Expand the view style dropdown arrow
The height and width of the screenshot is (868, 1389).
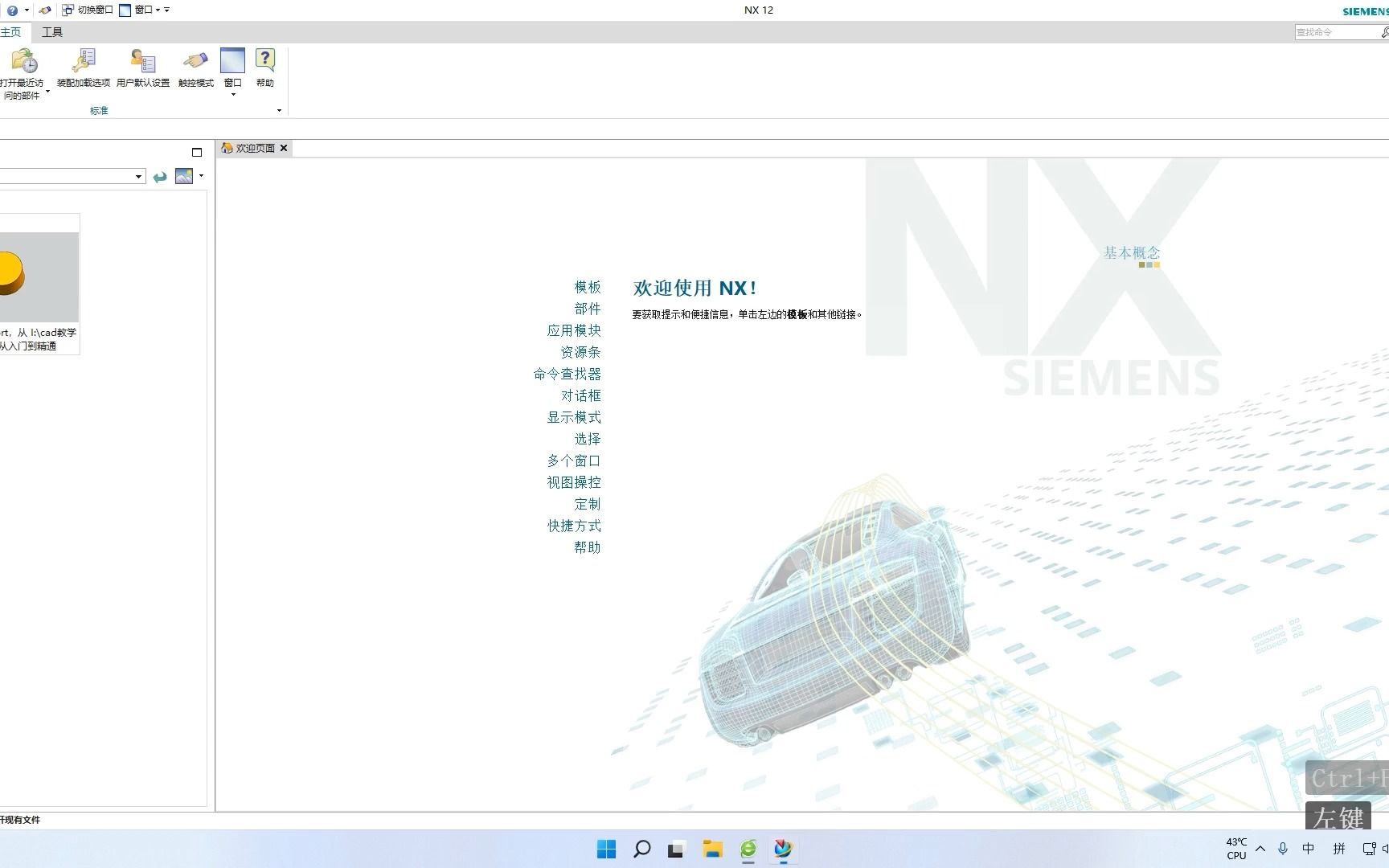(201, 176)
